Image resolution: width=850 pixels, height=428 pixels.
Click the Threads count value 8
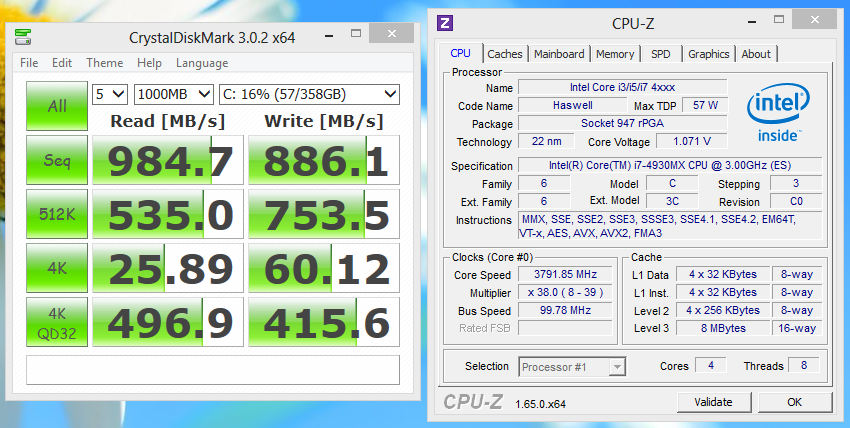pyautogui.click(x=804, y=366)
